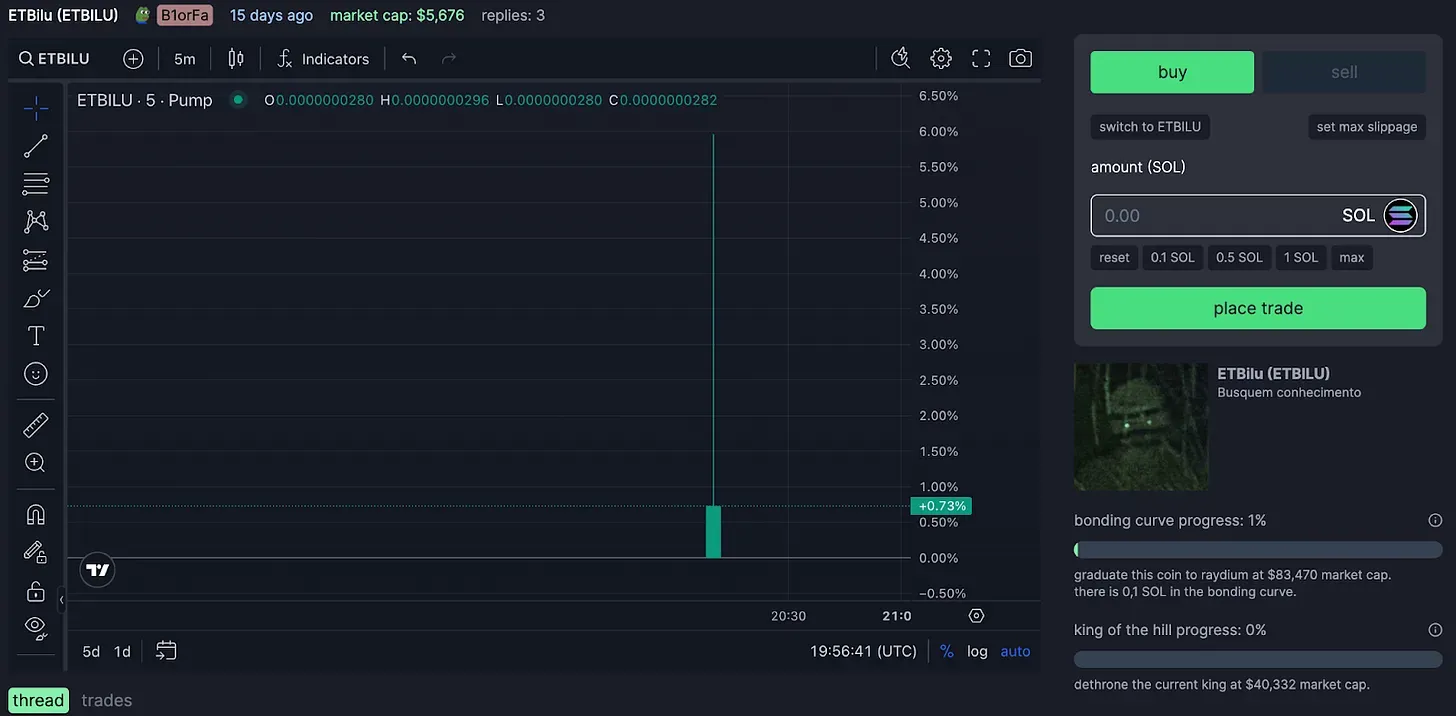Viewport: 1456px width, 716px height.
Task: Change the 5m time interval
Action: tap(185, 59)
